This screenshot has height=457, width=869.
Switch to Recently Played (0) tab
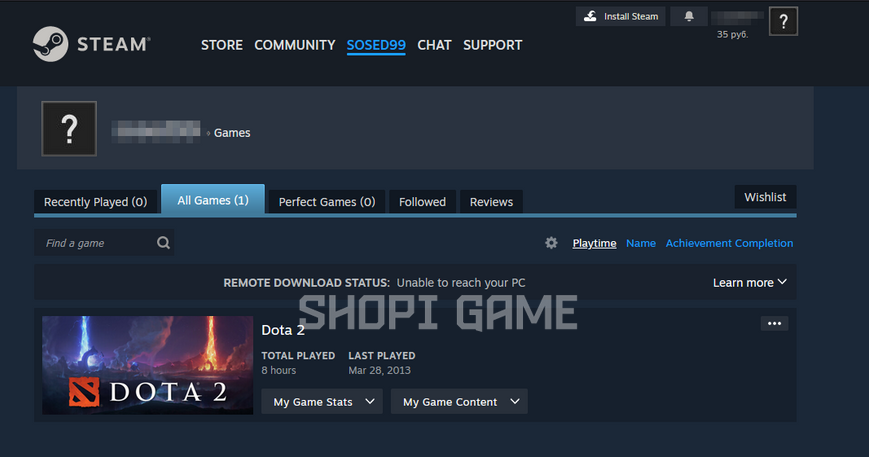pos(95,202)
